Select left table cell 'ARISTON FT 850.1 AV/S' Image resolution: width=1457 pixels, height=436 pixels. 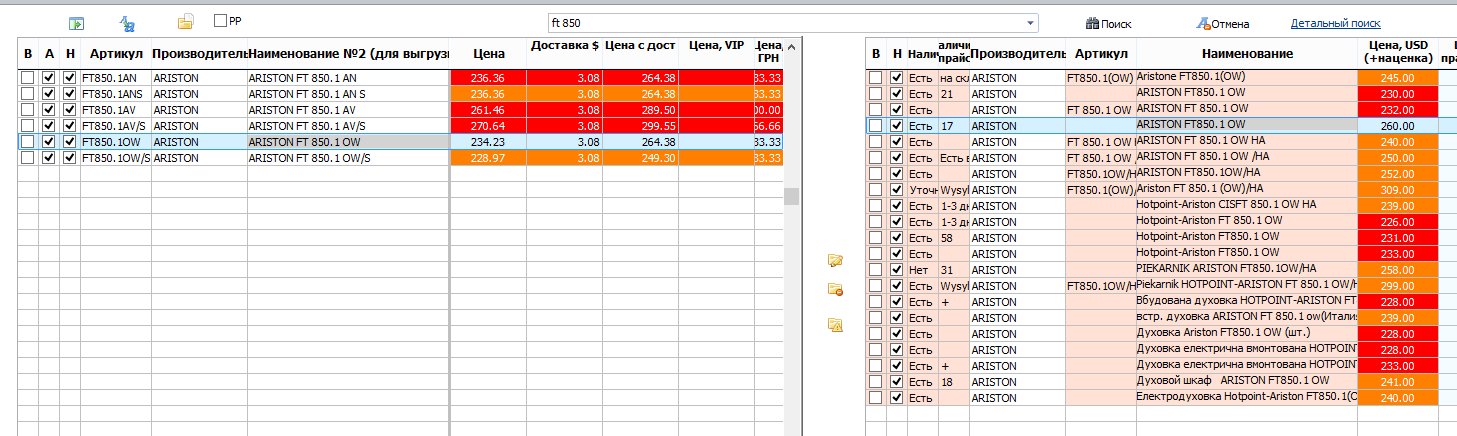coord(348,126)
